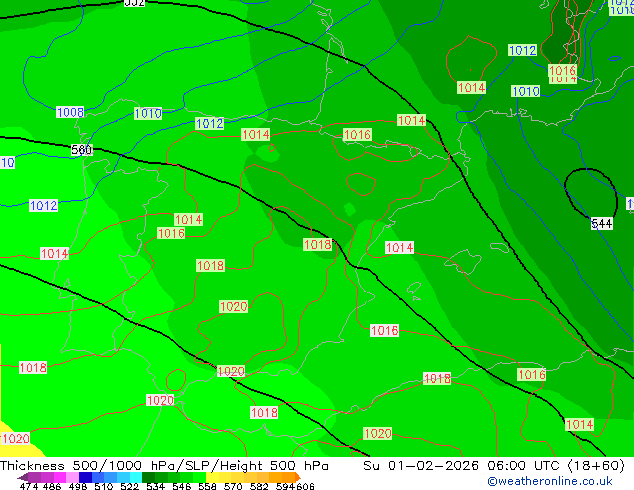Click the 594 legend value

click(x=285, y=486)
